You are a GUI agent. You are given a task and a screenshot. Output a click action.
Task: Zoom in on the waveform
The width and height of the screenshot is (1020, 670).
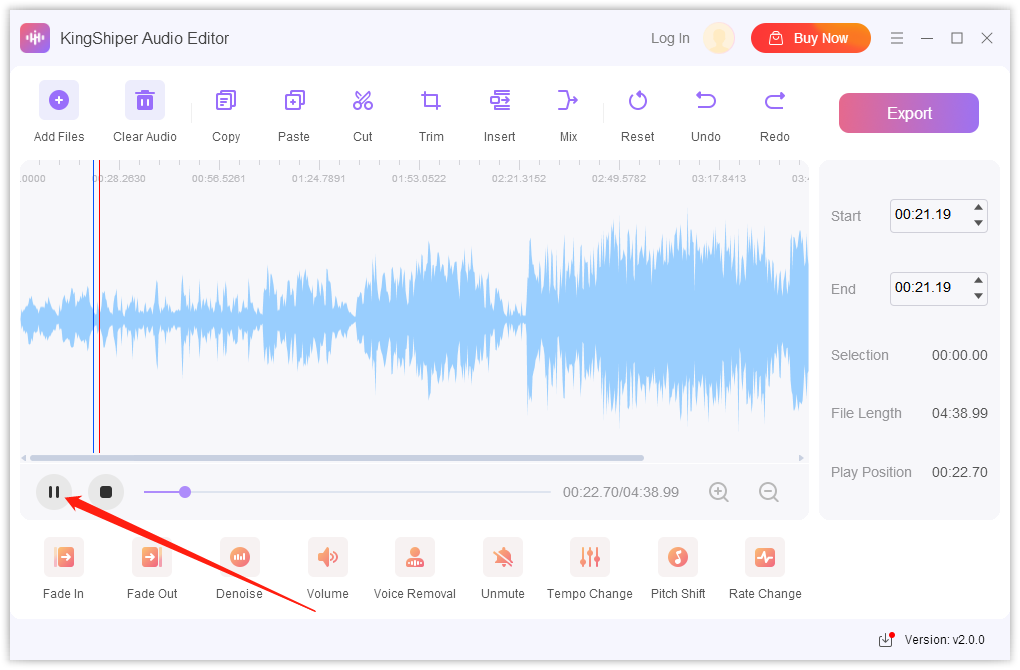click(x=719, y=492)
